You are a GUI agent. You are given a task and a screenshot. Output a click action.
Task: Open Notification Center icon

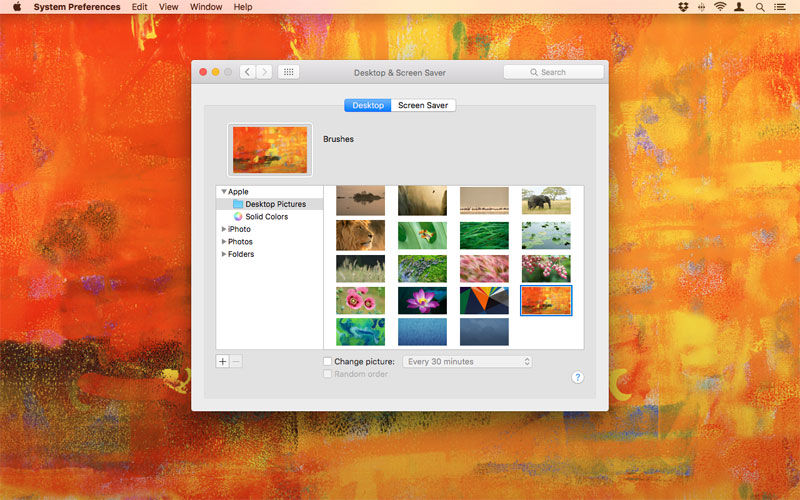780,7
